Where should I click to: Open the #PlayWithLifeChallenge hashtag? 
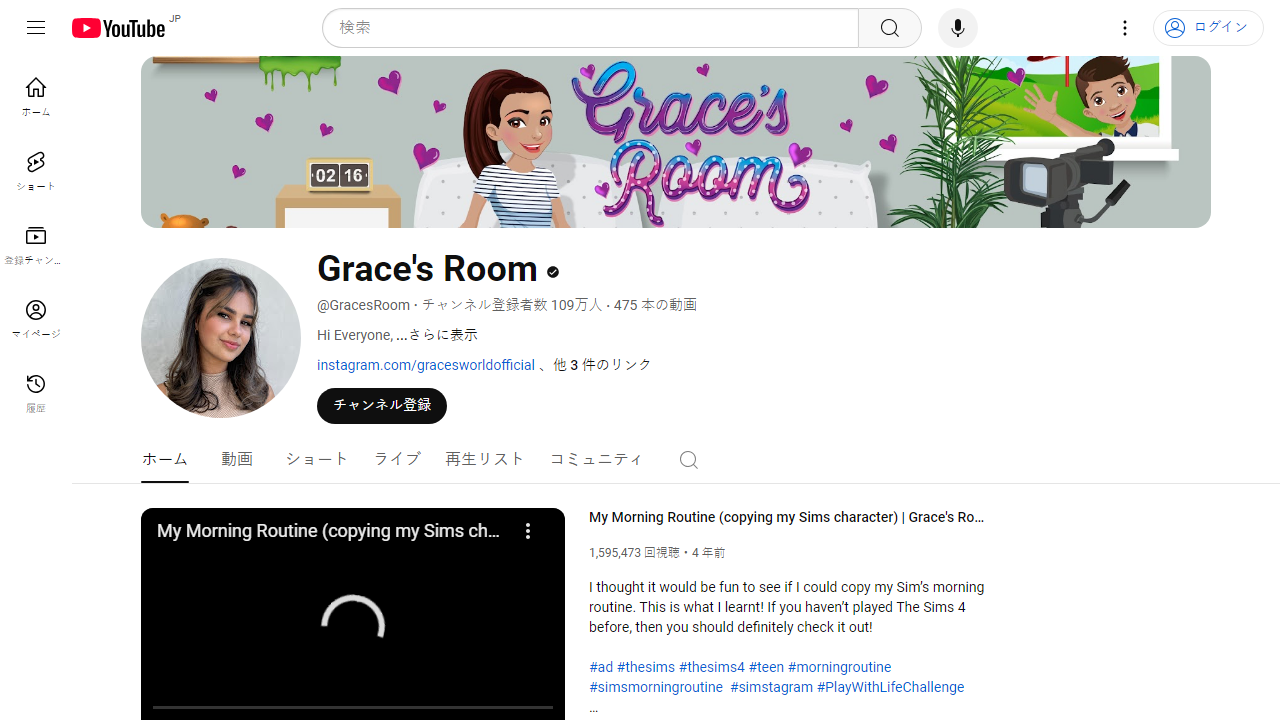891,687
